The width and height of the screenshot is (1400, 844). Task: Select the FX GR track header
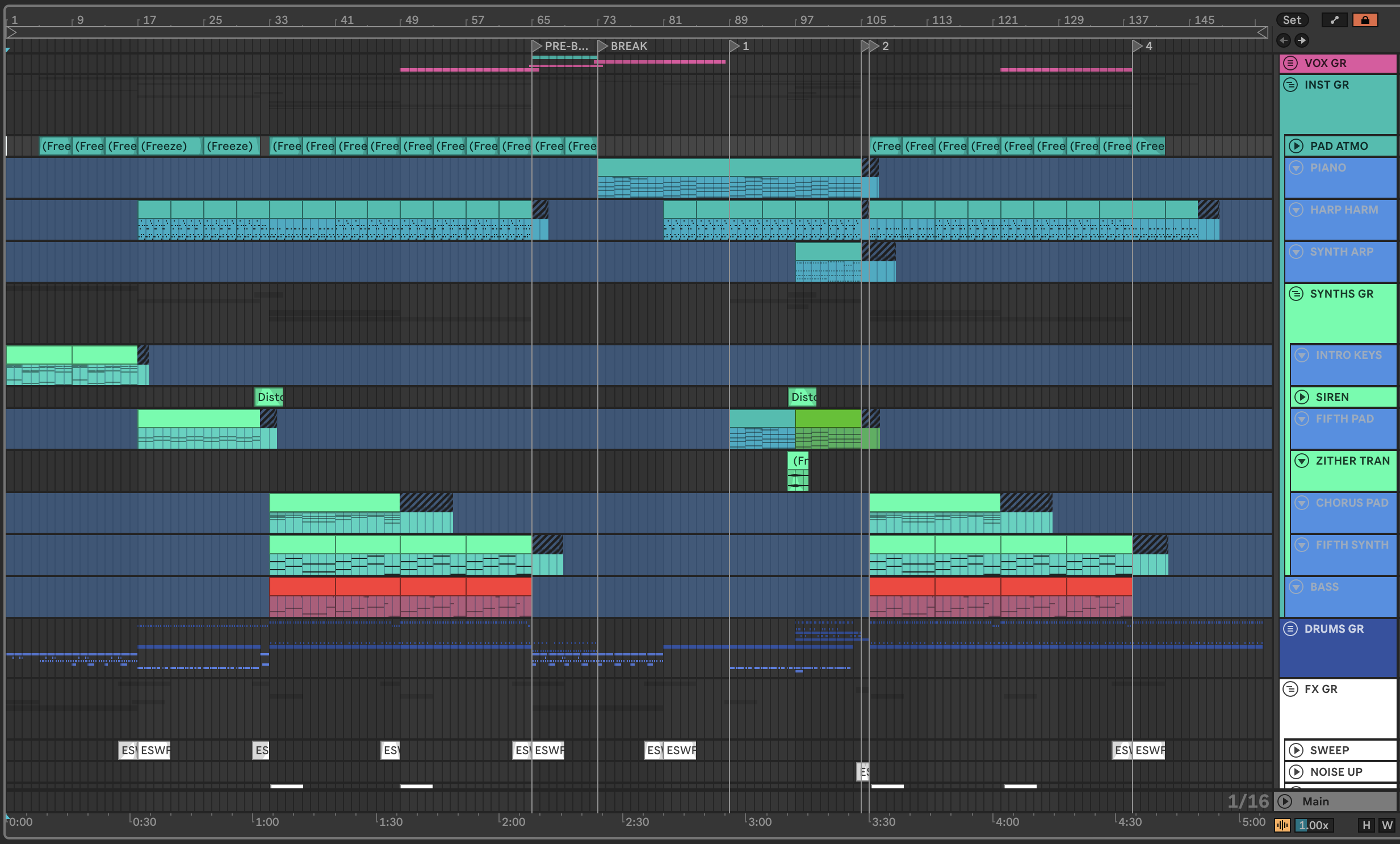pyautogui.click(x=1321, y=689)
